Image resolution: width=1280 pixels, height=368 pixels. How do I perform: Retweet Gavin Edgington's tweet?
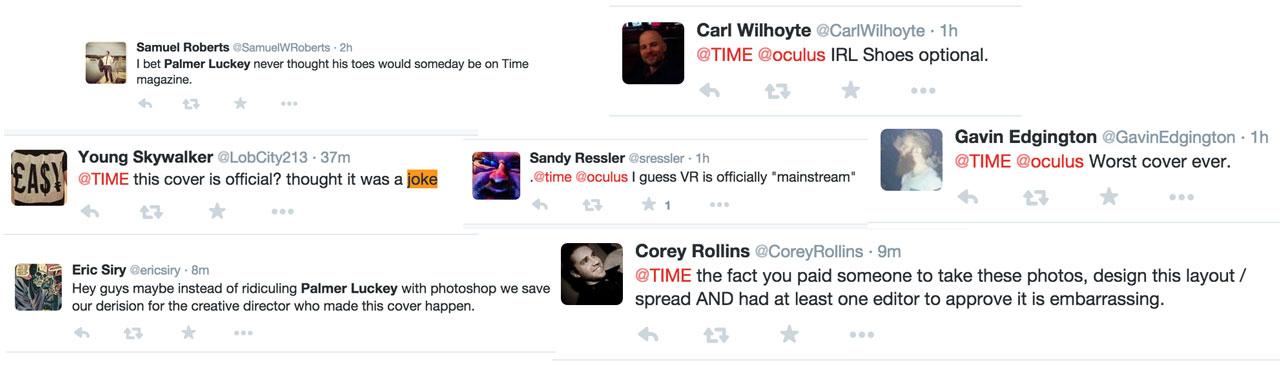pyautogui.click(x=1035, y=198)
